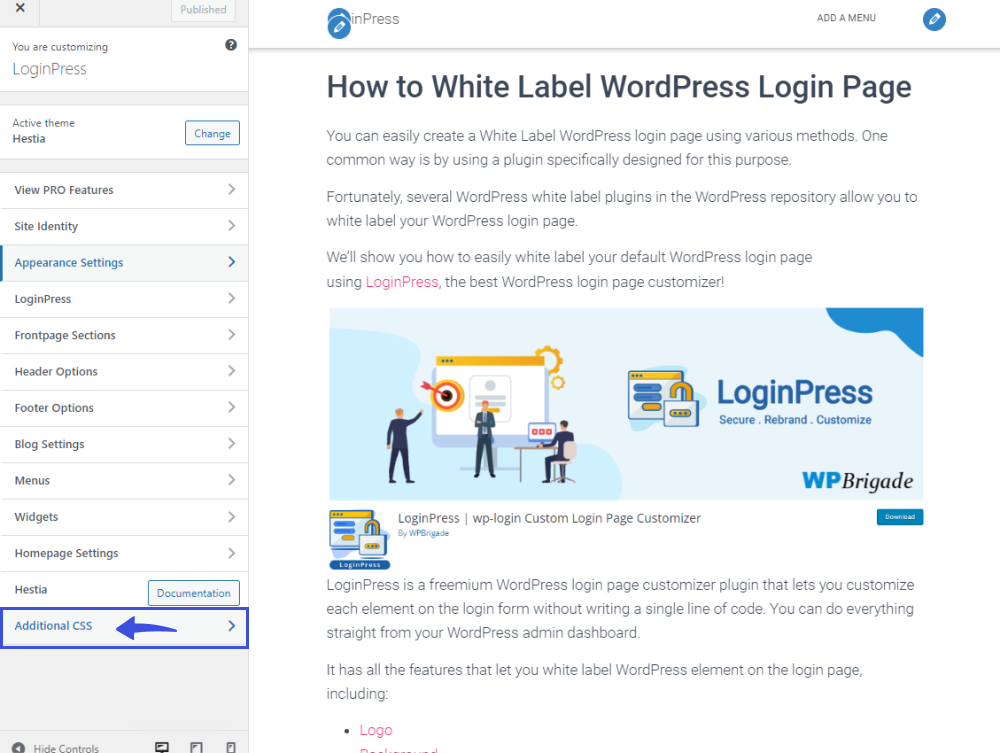
Task: Open the Footer Options section
Action: (x=124, y=408)
